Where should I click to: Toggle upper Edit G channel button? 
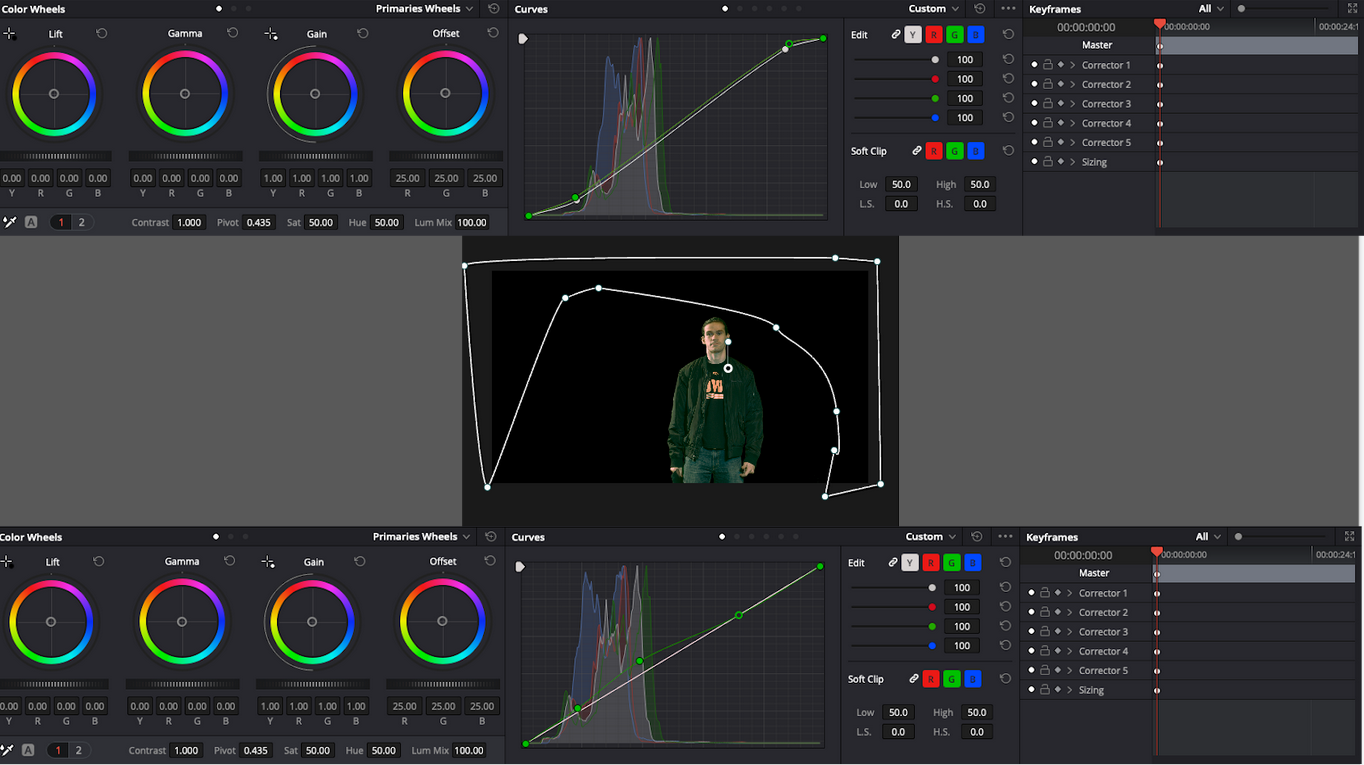(x=955, y=34)
